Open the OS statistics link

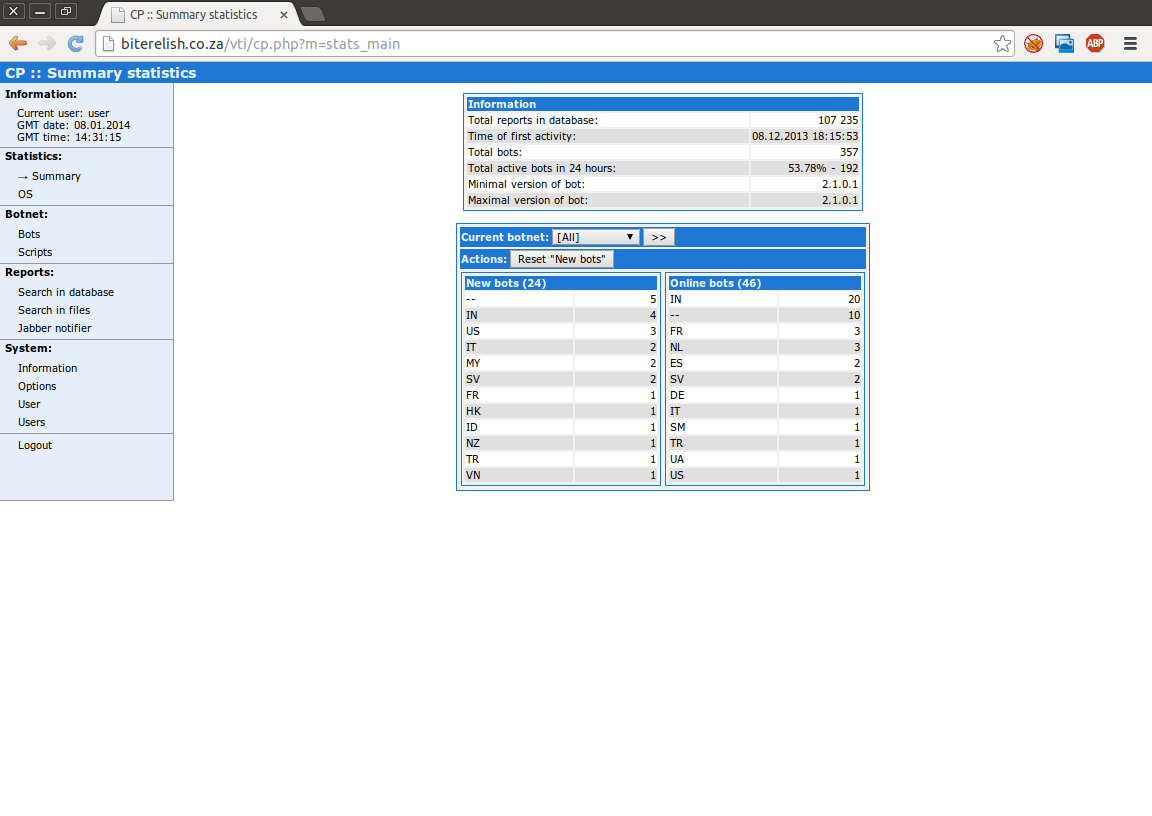tap(26, 194)
